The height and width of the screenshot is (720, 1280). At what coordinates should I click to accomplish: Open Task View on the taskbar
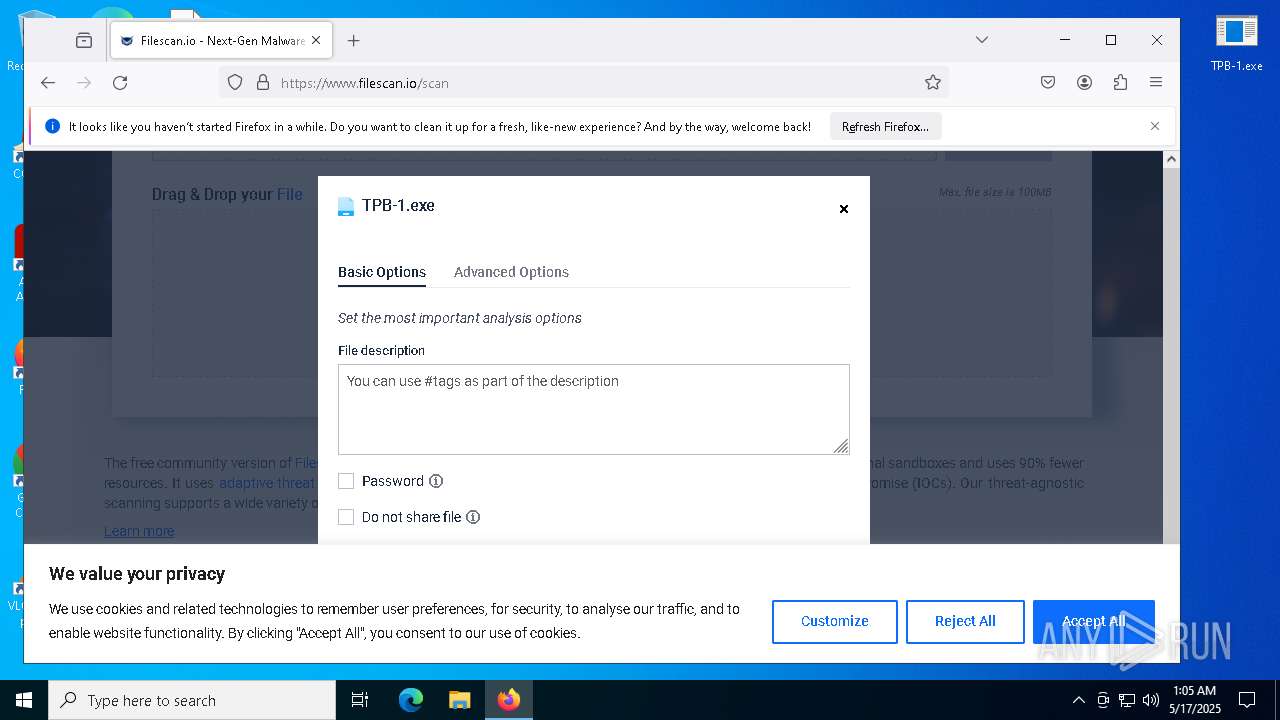(360, 700)
